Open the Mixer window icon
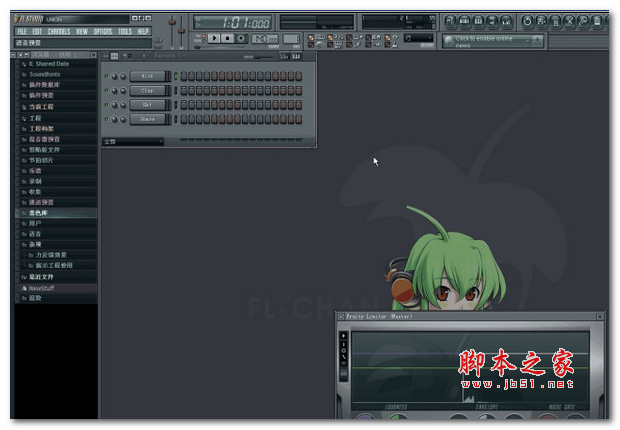Viewport: 620px width, 430px height. pyautogui.click(x=506, y=21)
